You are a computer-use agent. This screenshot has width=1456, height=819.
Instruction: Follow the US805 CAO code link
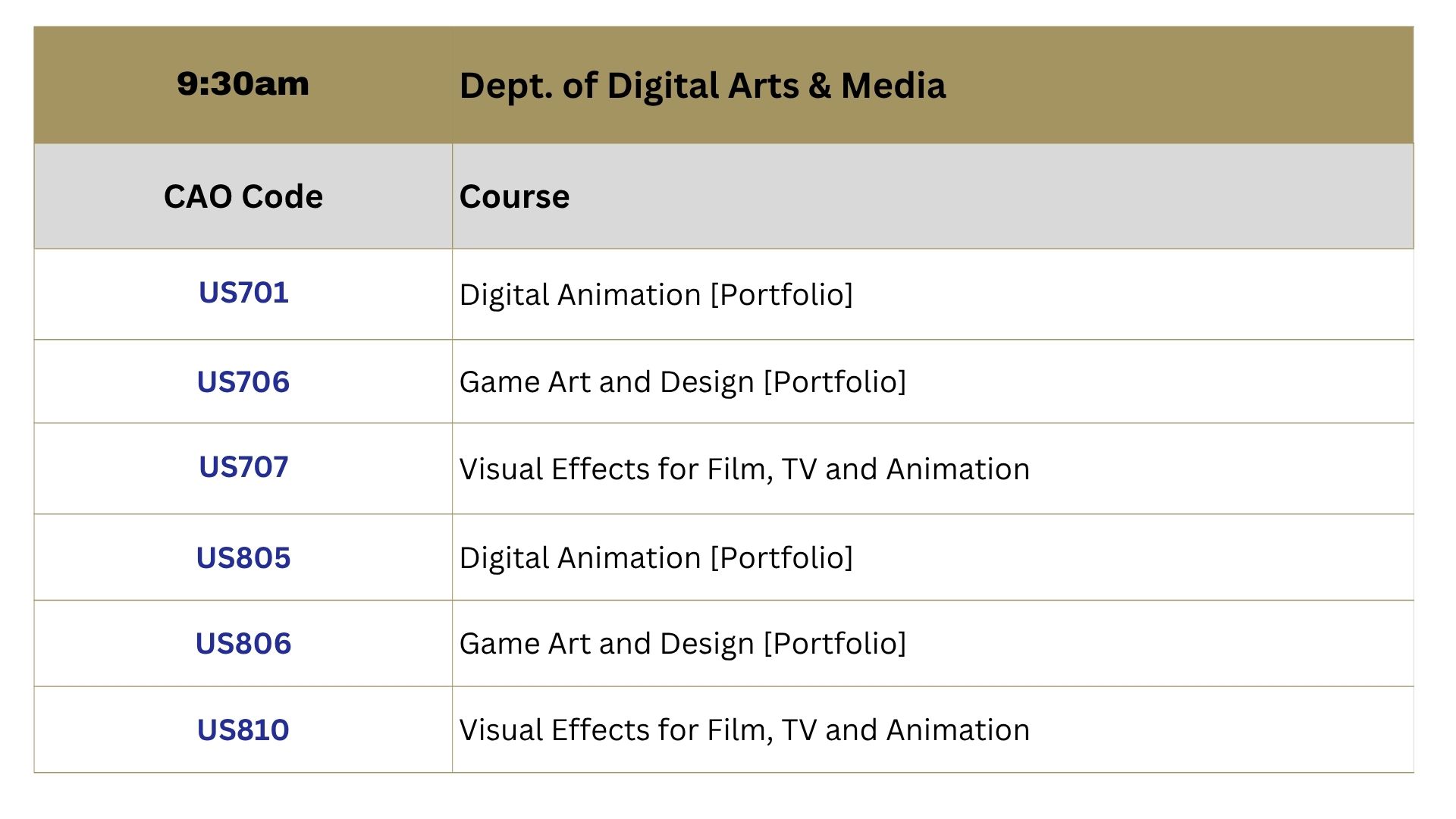click(243, 558)
